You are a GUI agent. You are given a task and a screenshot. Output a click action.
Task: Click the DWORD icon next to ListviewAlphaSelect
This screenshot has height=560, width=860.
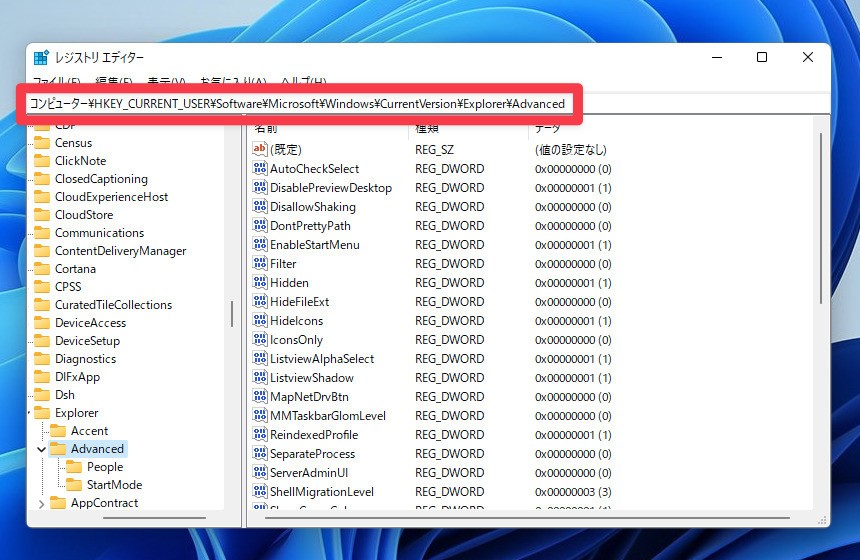point(259,358)
